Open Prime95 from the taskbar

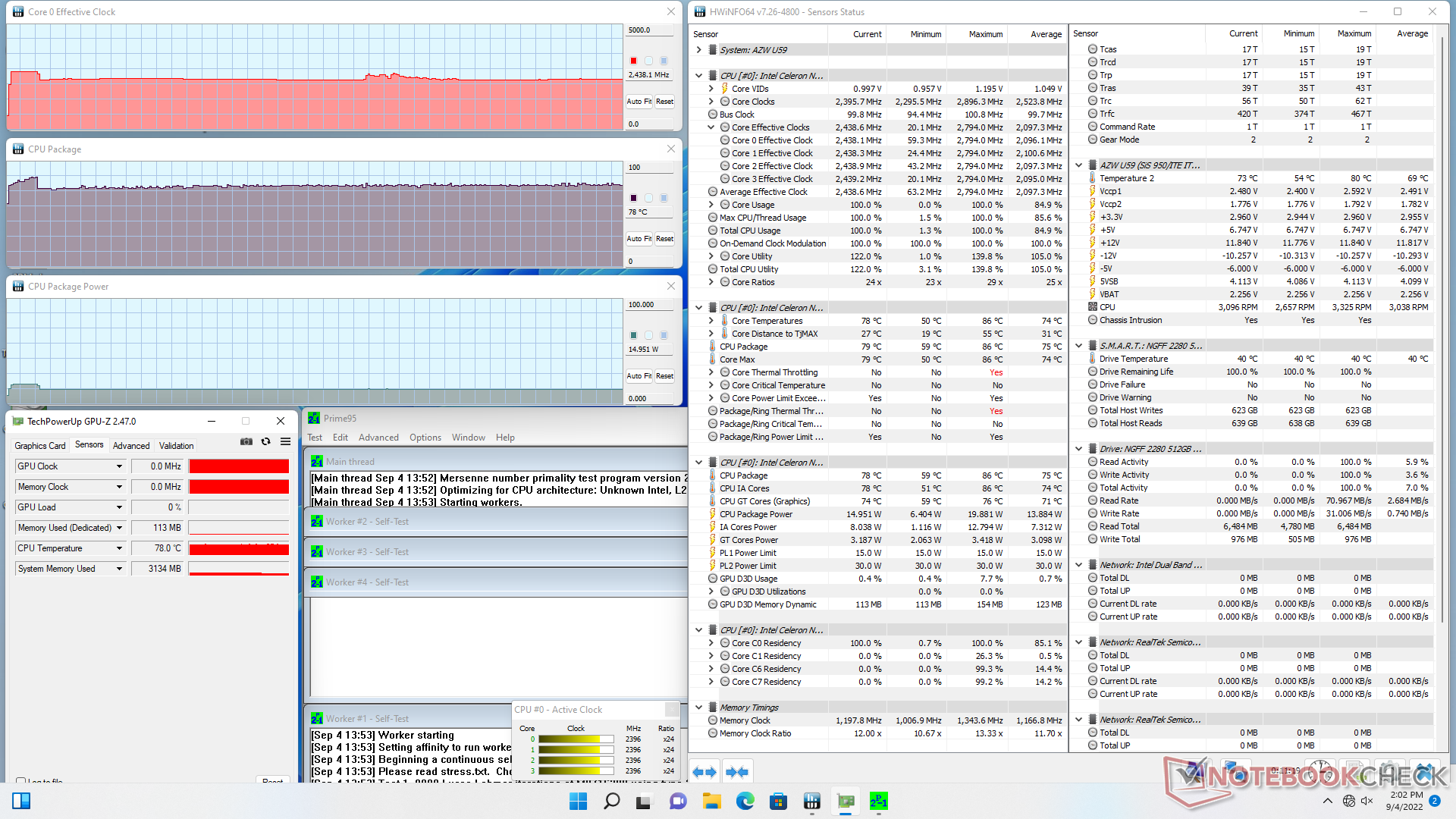pos(878,802)
